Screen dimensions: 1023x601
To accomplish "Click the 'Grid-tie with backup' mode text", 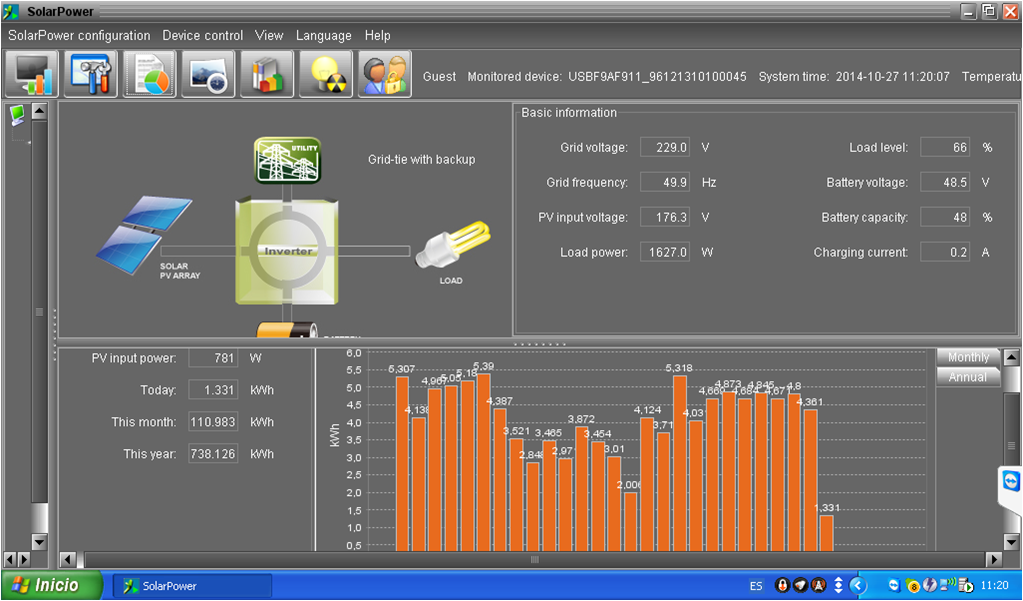I will (421, 159).
